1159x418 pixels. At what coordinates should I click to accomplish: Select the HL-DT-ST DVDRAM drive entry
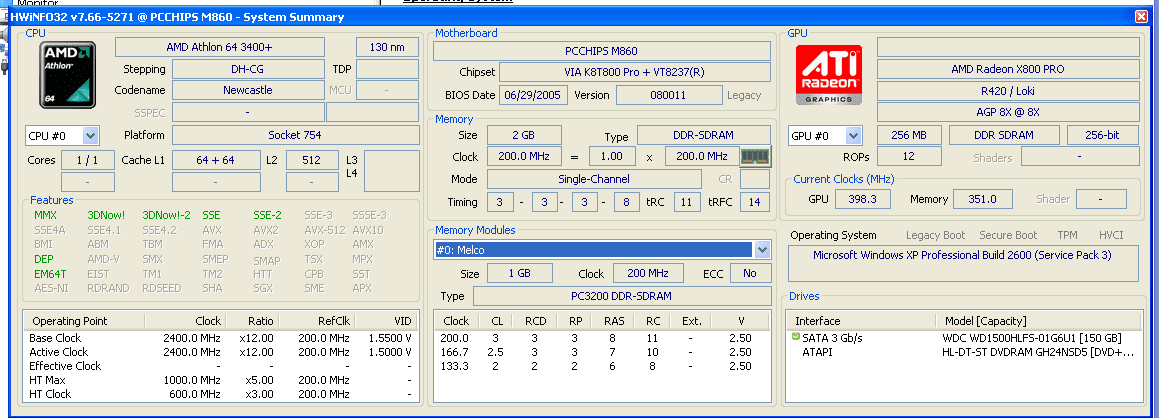pos(963,352)
